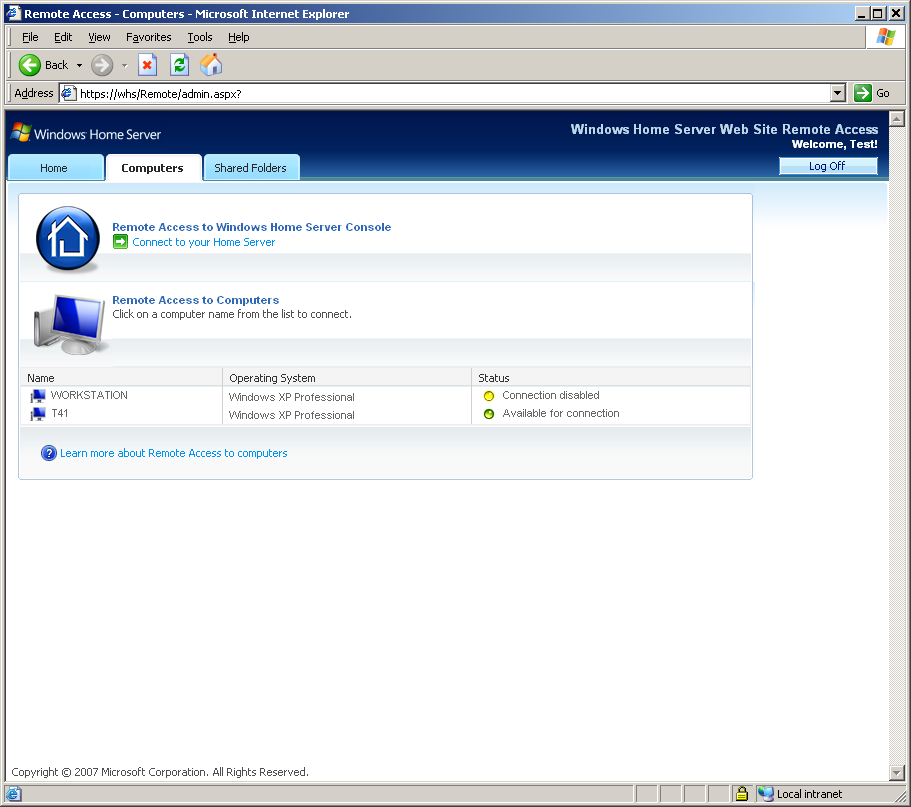911x807 pixels.
Task: Click the Remote Access to Computers heading
Action: (196, 300)
